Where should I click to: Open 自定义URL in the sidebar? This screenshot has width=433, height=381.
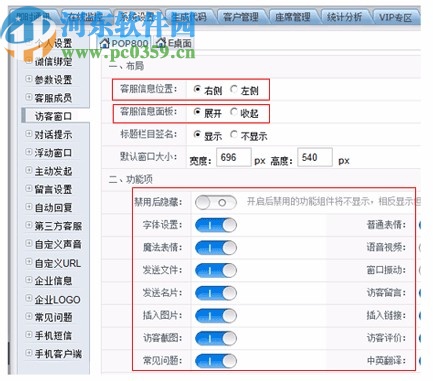[x=58, y=263]
